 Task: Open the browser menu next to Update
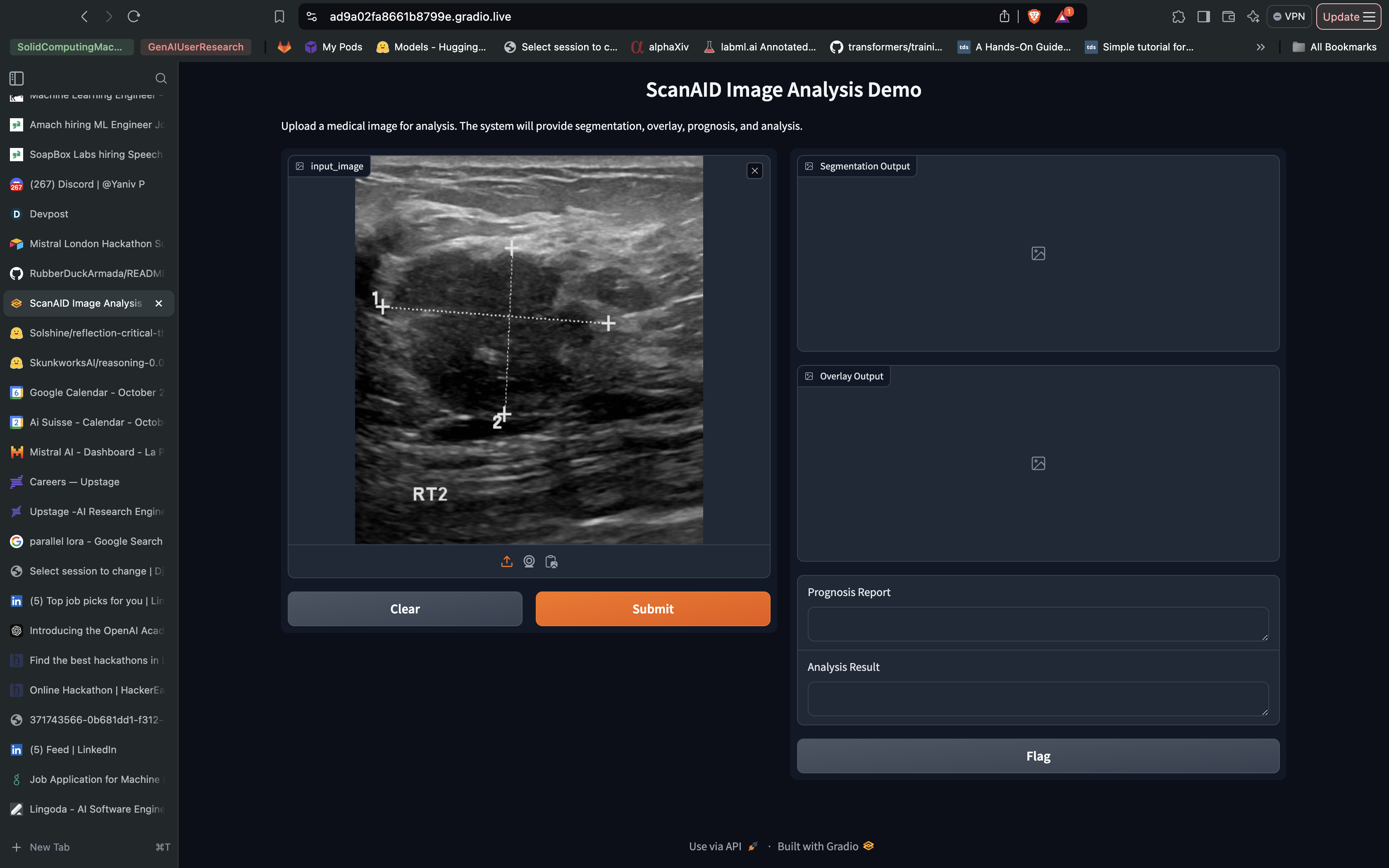[x=1370, y=17]
